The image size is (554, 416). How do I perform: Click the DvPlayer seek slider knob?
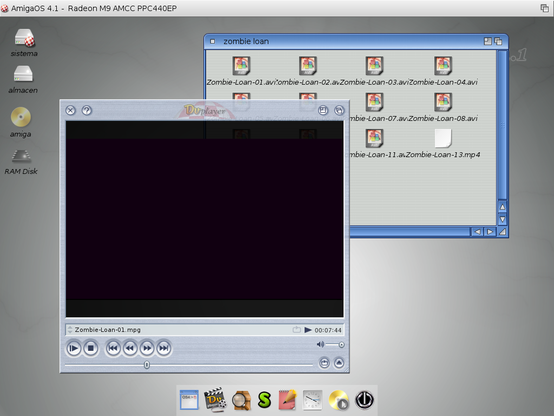[x=147, y=364]
